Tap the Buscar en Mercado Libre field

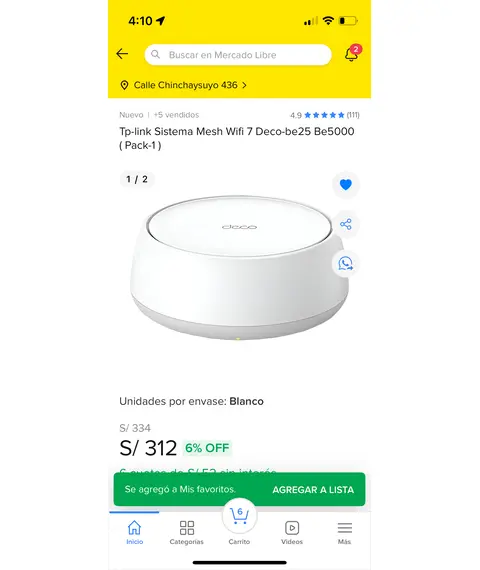click(x=238, y=55)
